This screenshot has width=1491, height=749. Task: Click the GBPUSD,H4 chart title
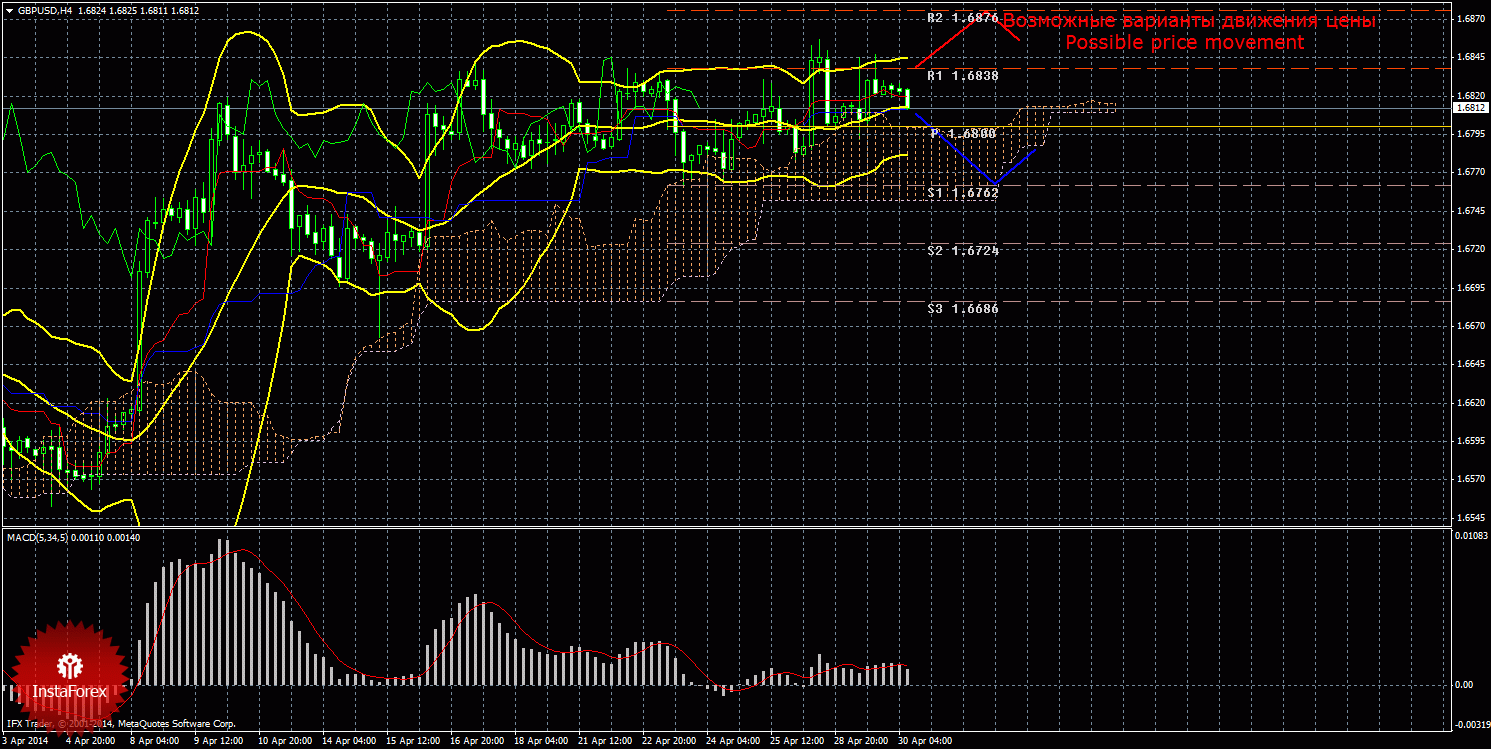pos(44,10)
